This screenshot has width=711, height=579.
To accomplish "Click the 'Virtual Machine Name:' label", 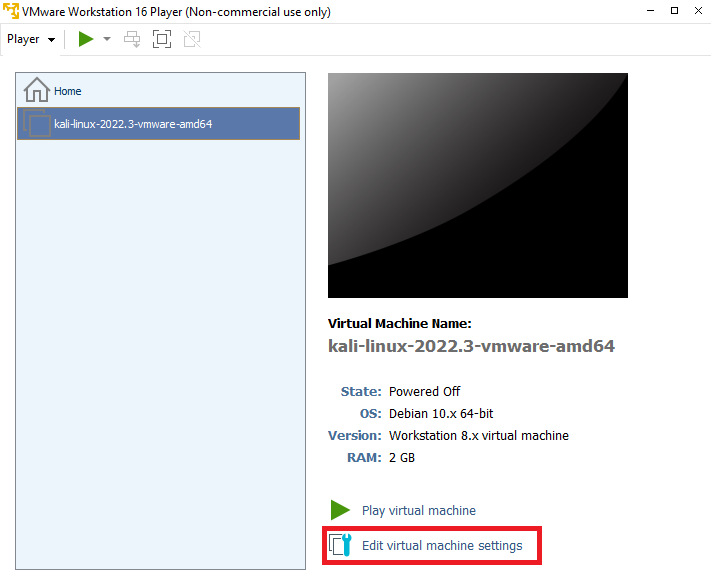I will coord(399,323).
